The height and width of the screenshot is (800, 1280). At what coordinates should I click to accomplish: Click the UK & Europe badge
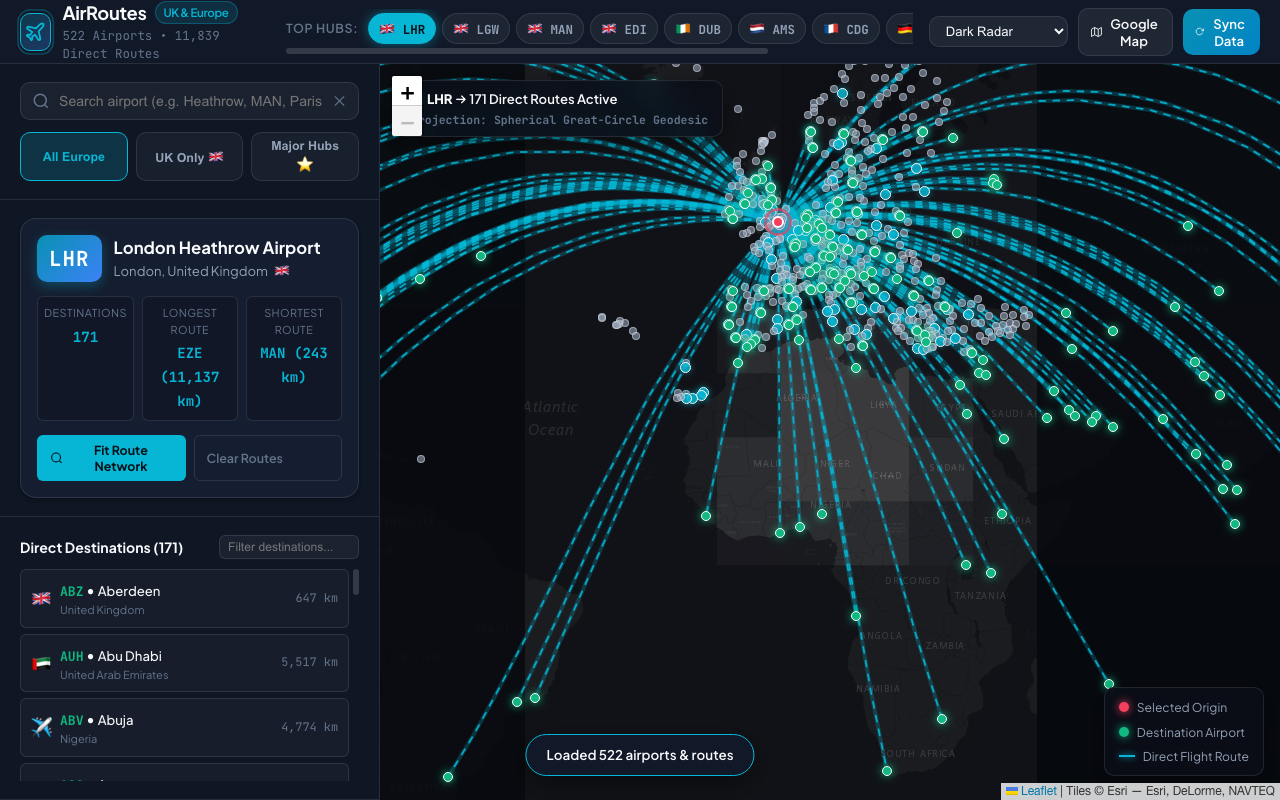(196, 13)
